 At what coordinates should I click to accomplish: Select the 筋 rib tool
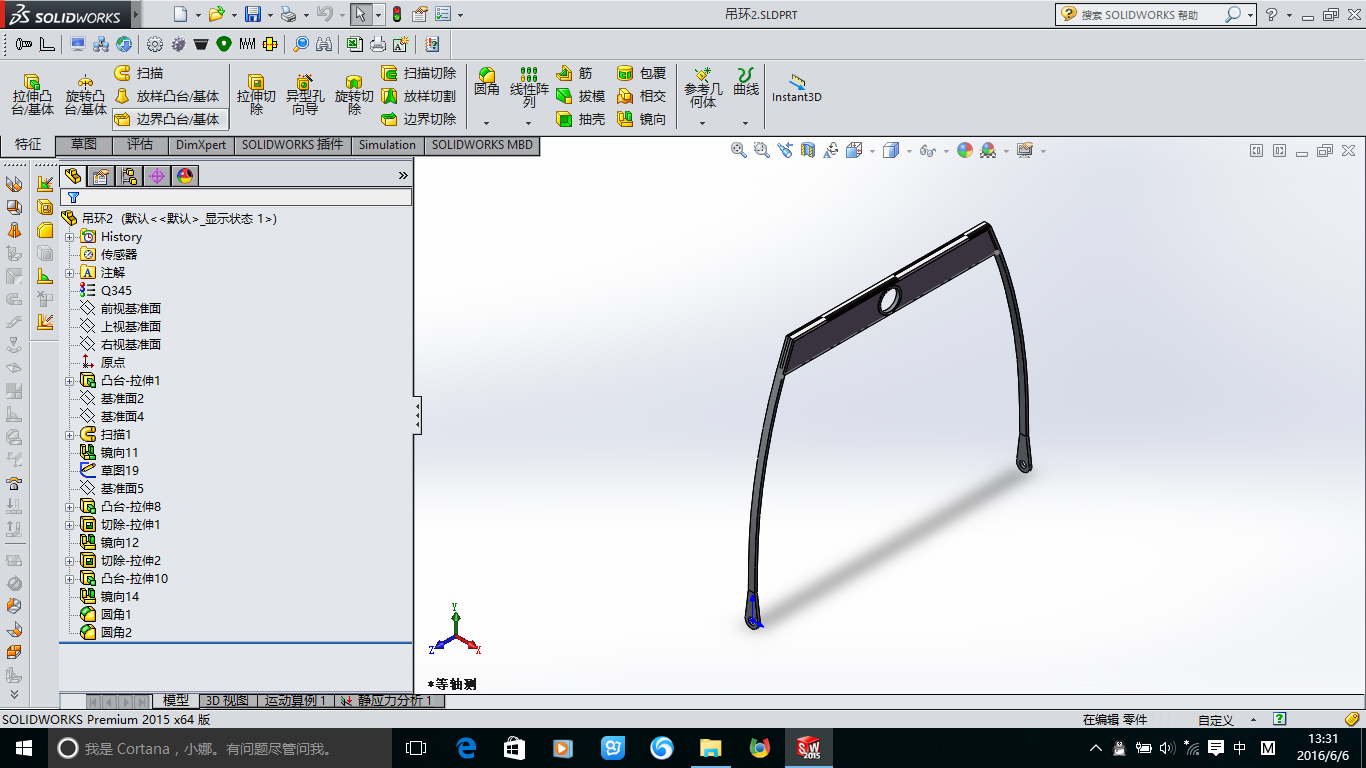coord(574,73)
